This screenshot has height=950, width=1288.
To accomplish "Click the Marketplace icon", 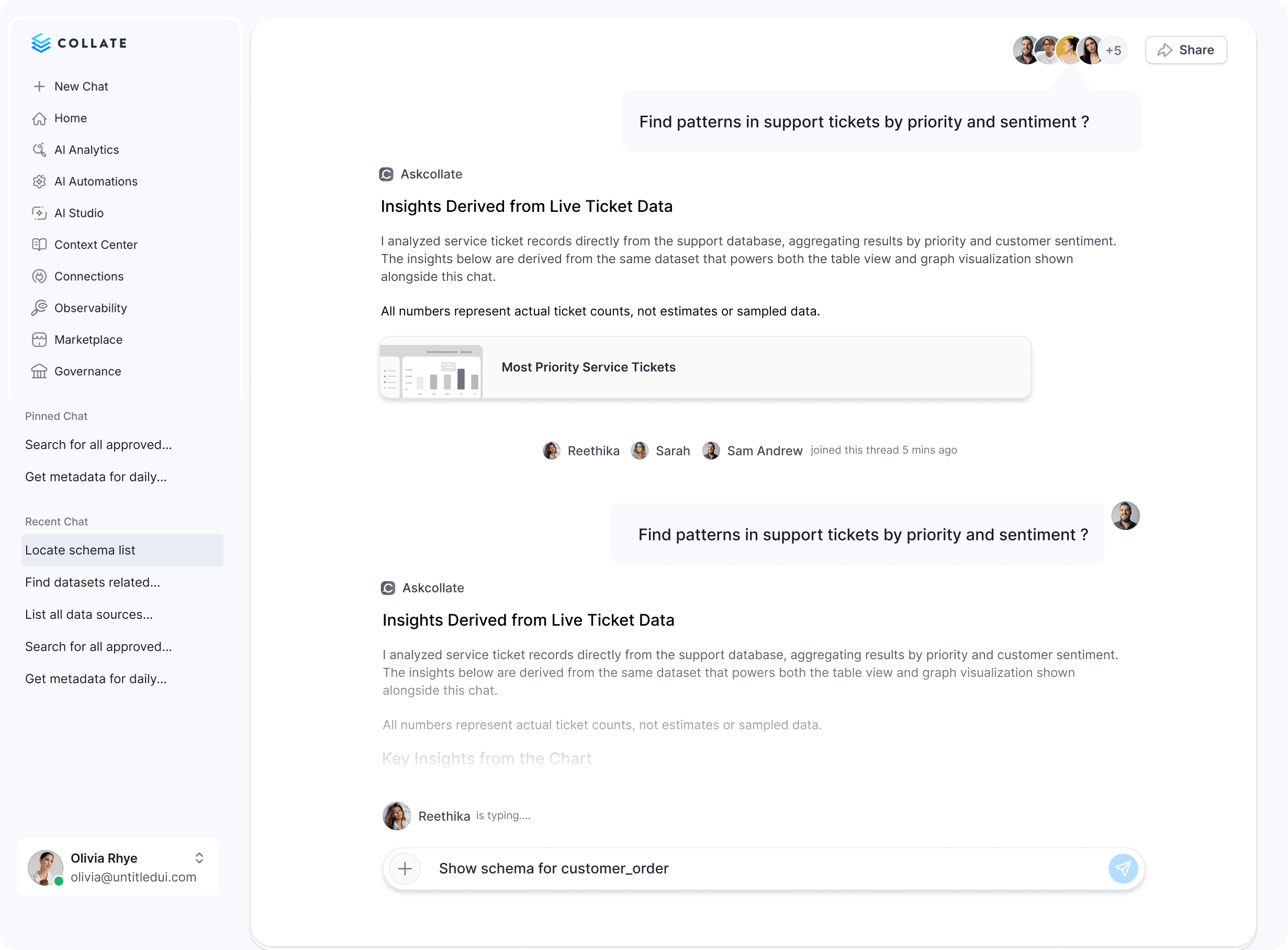I will 39,340.
